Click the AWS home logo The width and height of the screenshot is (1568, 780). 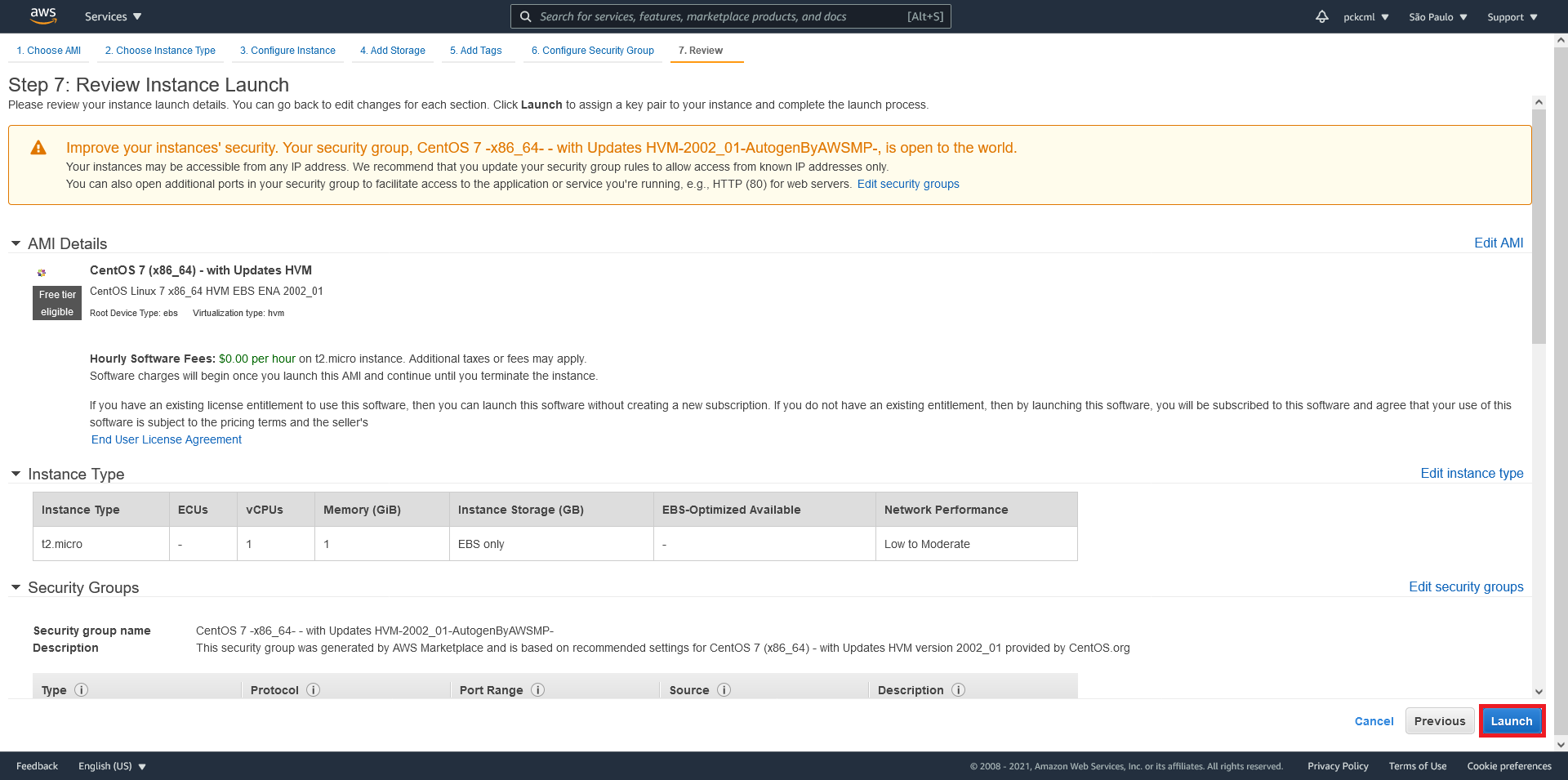pyautogui.click(x=42, y=16)
